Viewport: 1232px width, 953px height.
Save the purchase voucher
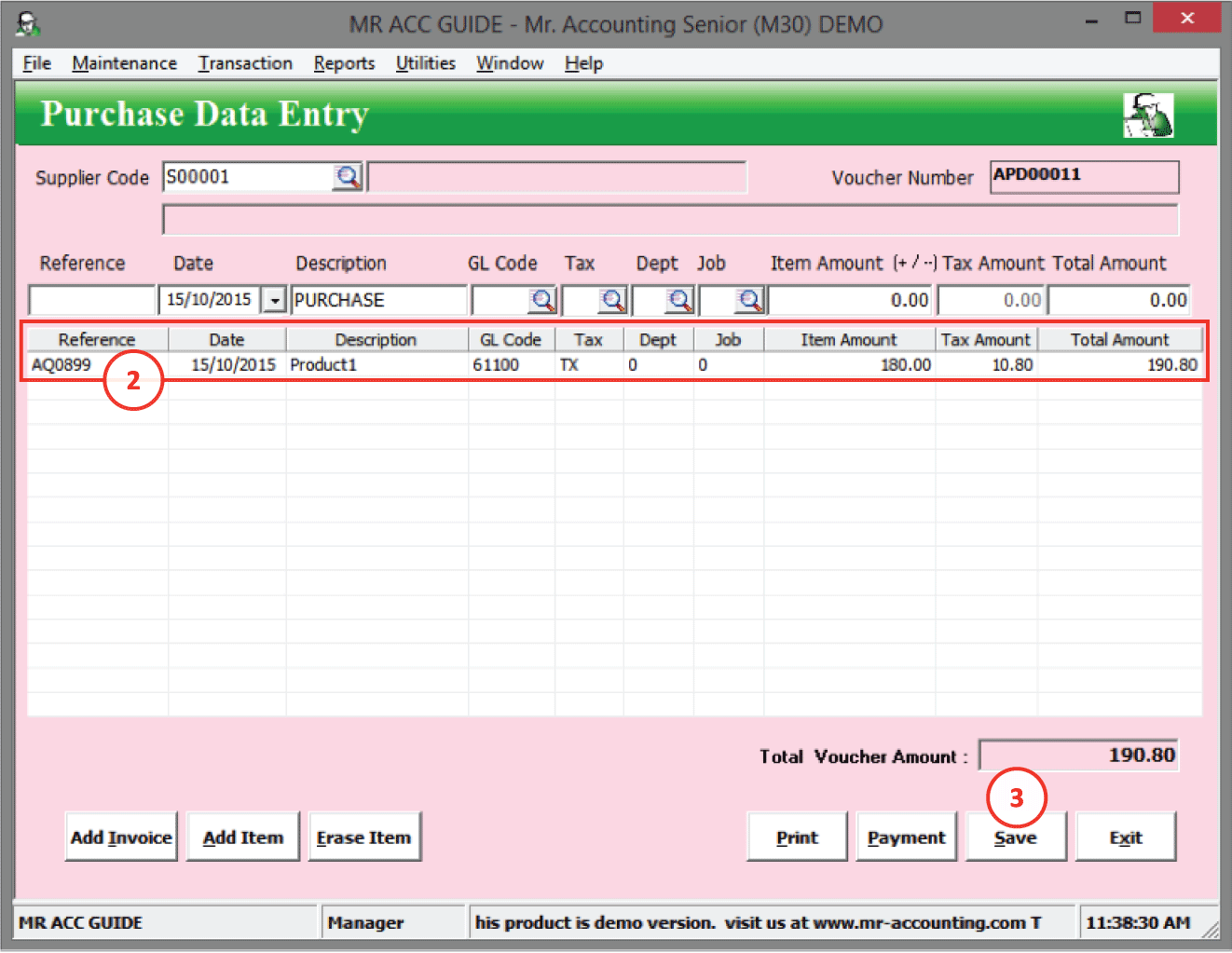coord(1016,837)
